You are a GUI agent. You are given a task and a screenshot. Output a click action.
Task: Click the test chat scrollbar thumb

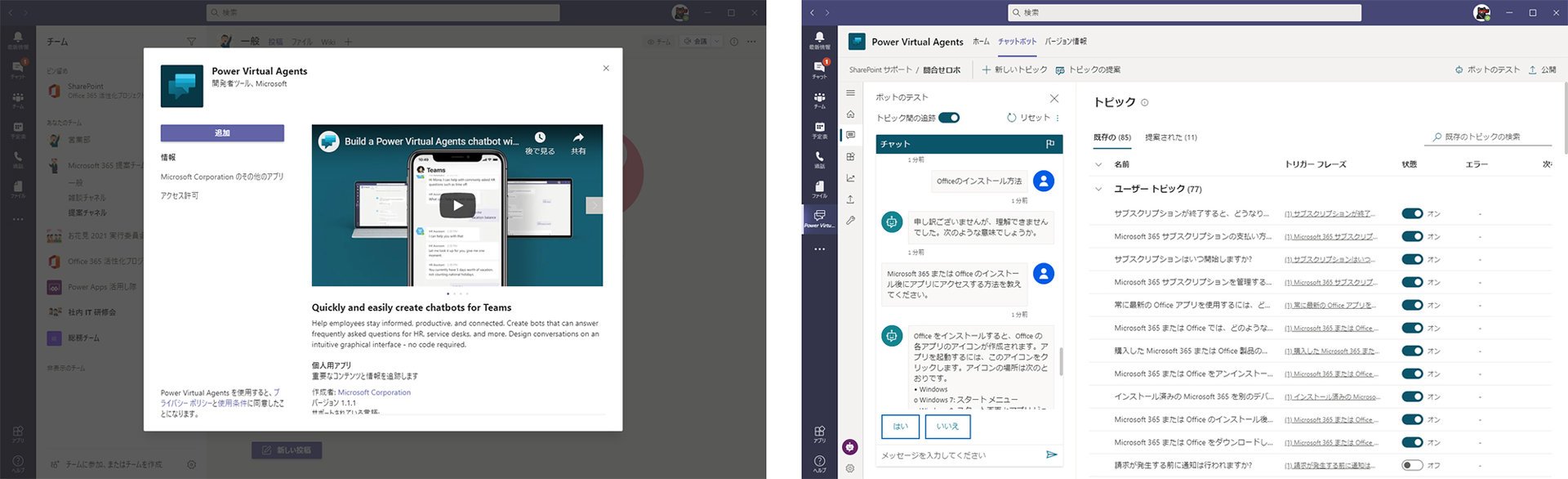(1061, 361)
